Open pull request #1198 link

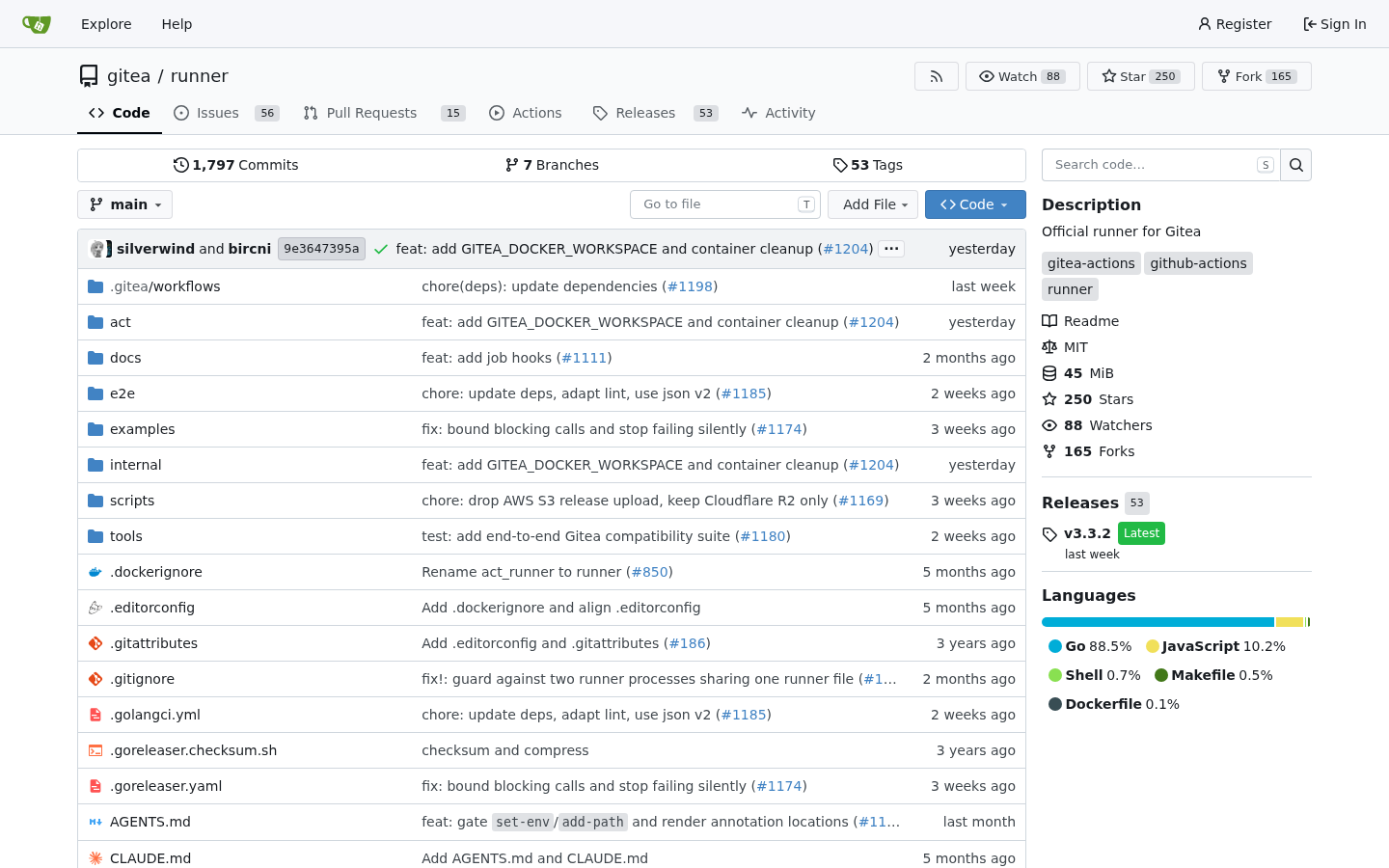coord(690,286)
